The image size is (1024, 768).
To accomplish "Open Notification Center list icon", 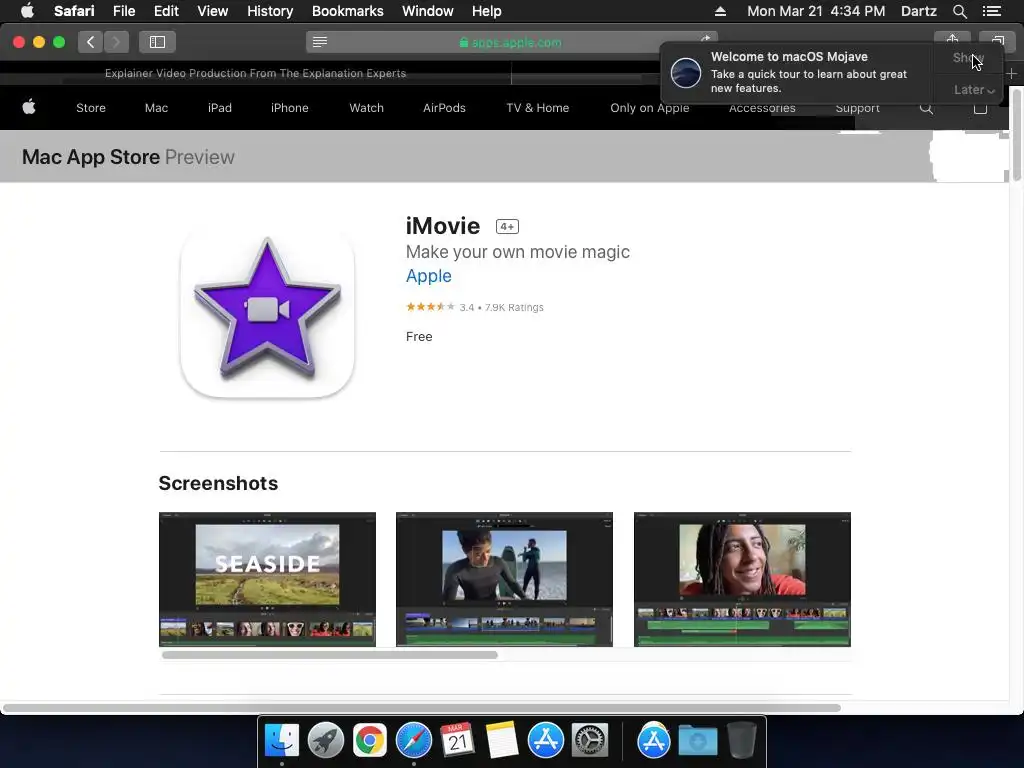I will tap(991, 11).
